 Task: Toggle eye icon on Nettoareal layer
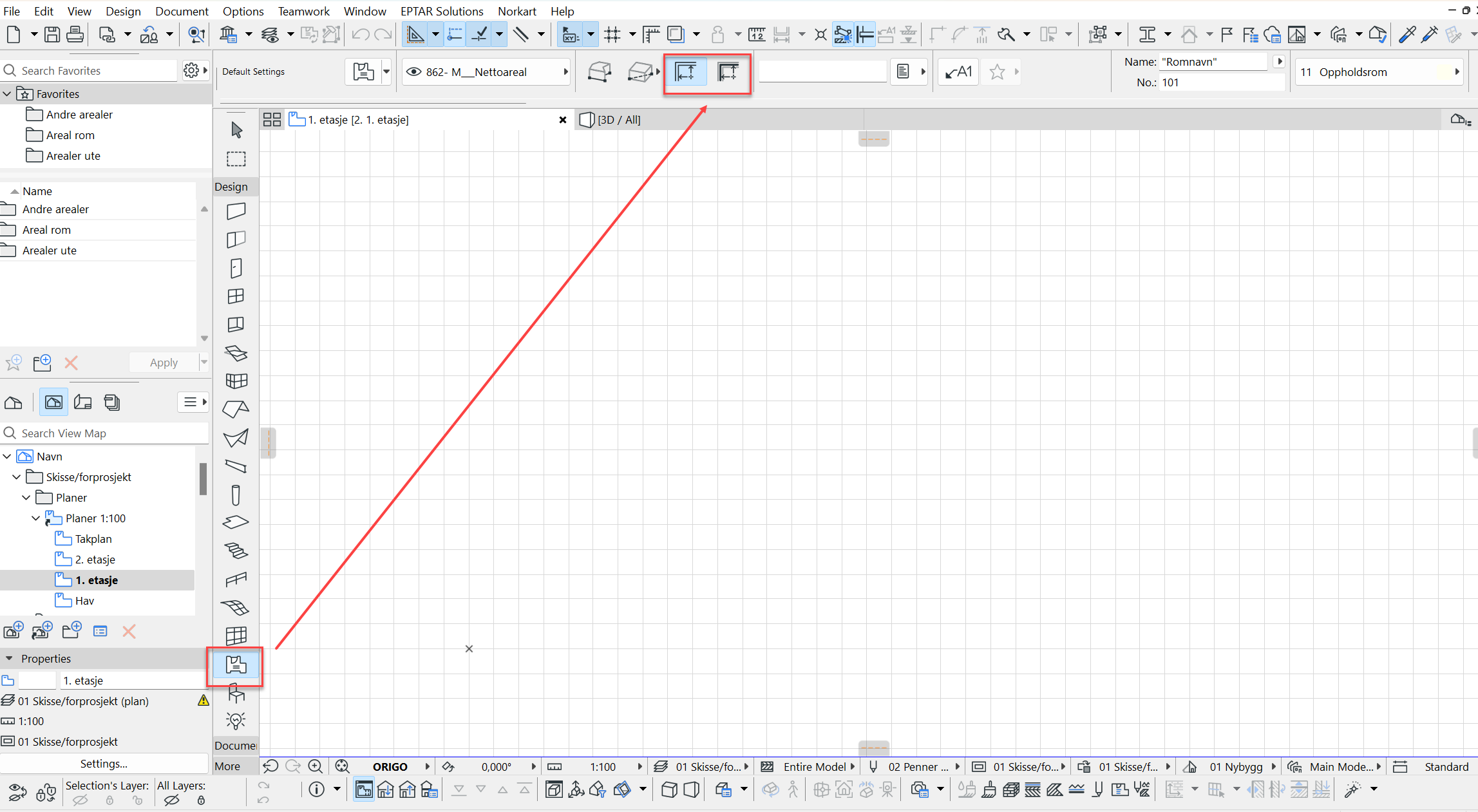coord(414,72)
